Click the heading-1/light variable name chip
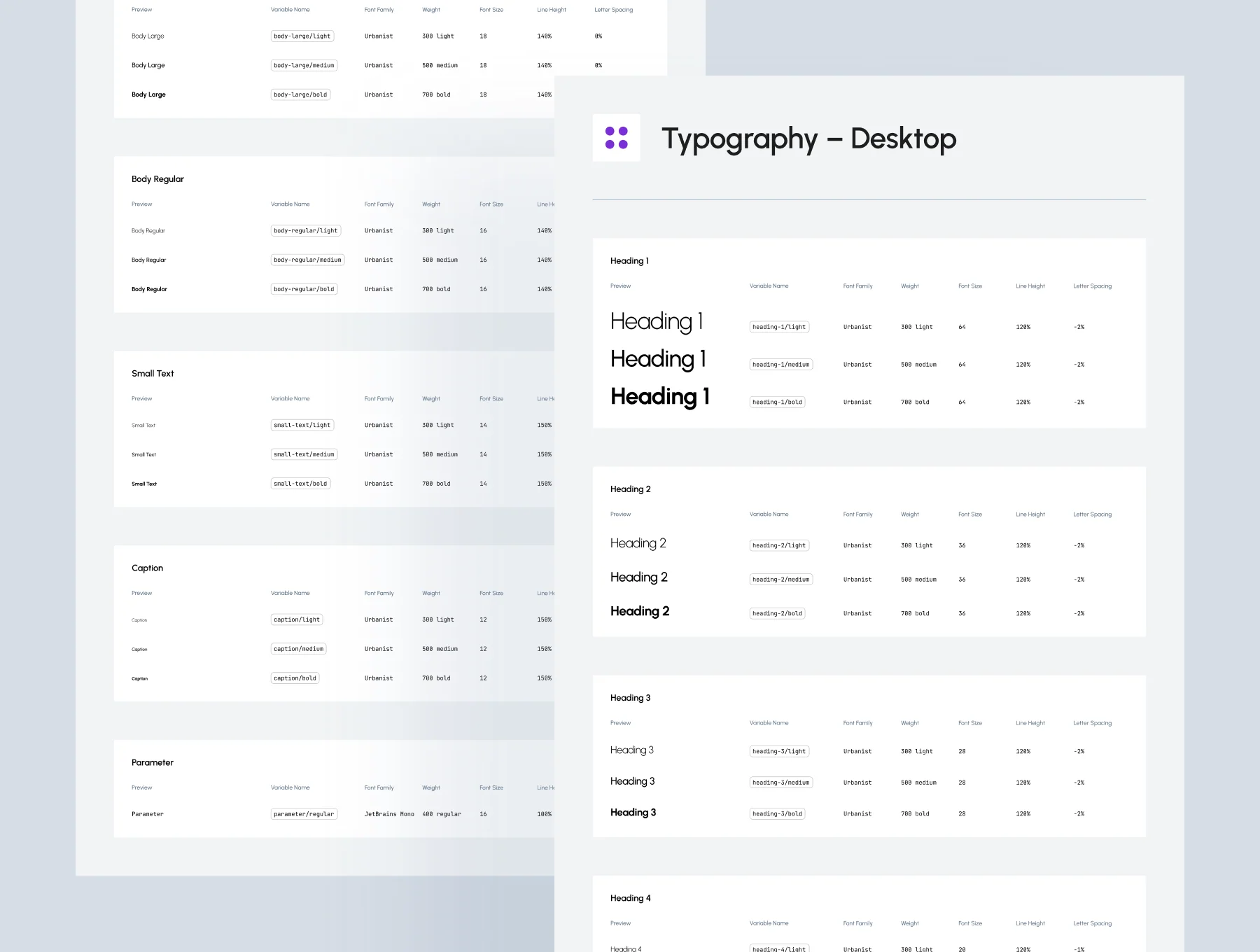 coord(779,327)
